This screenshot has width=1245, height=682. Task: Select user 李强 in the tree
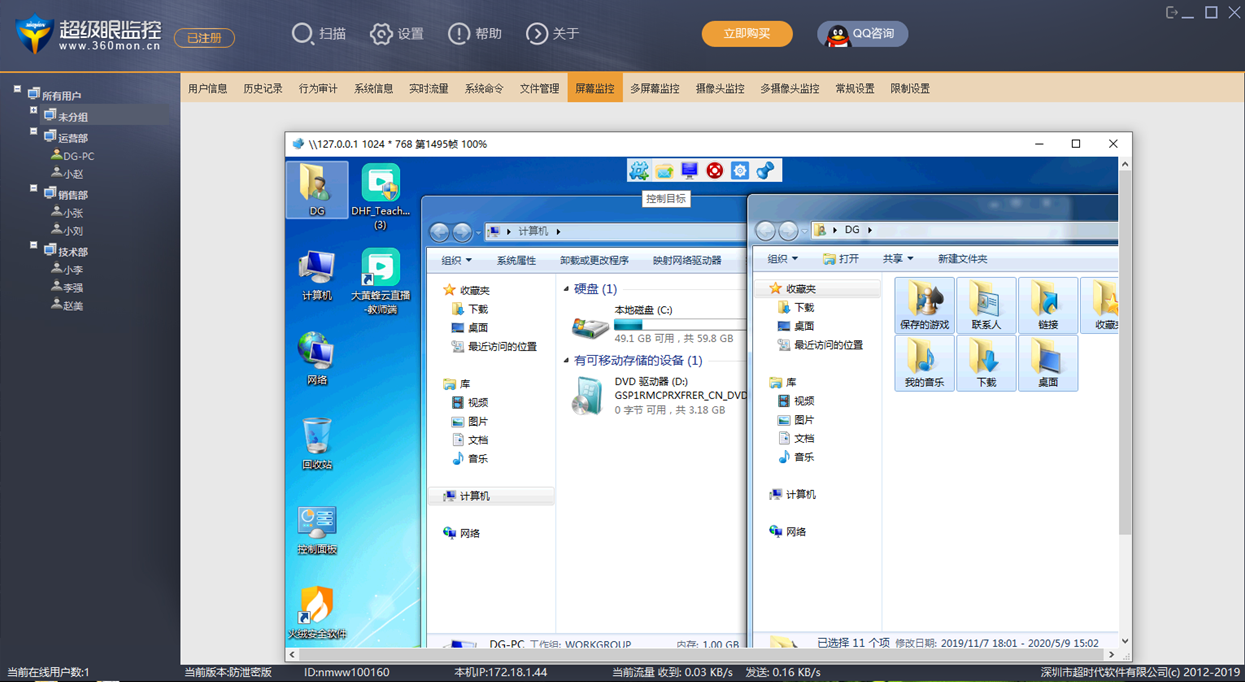(73, 288)
